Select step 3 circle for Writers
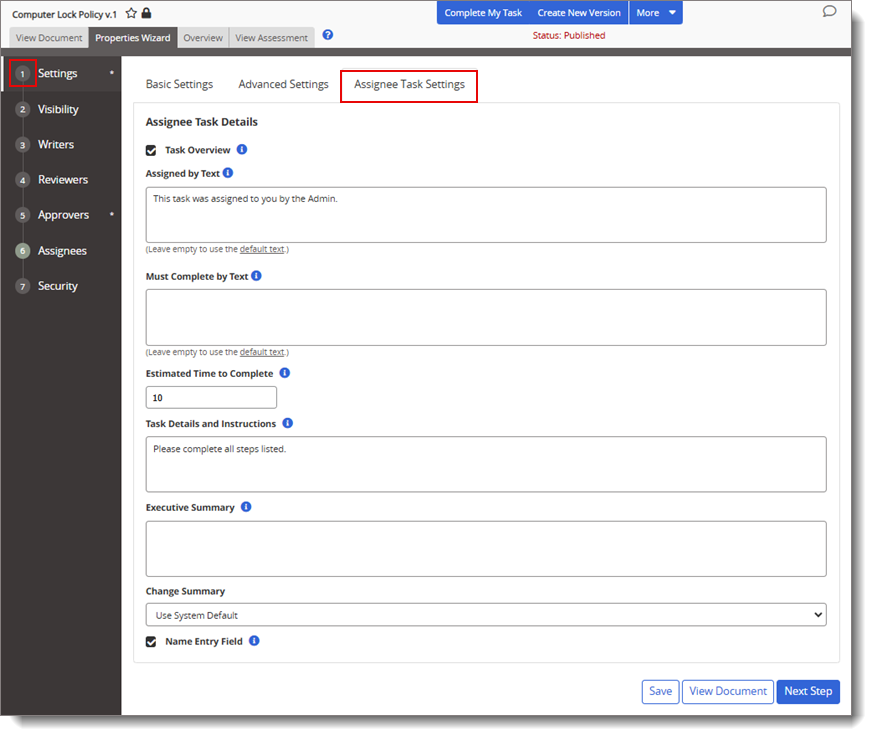 click(x=22, y=145)
